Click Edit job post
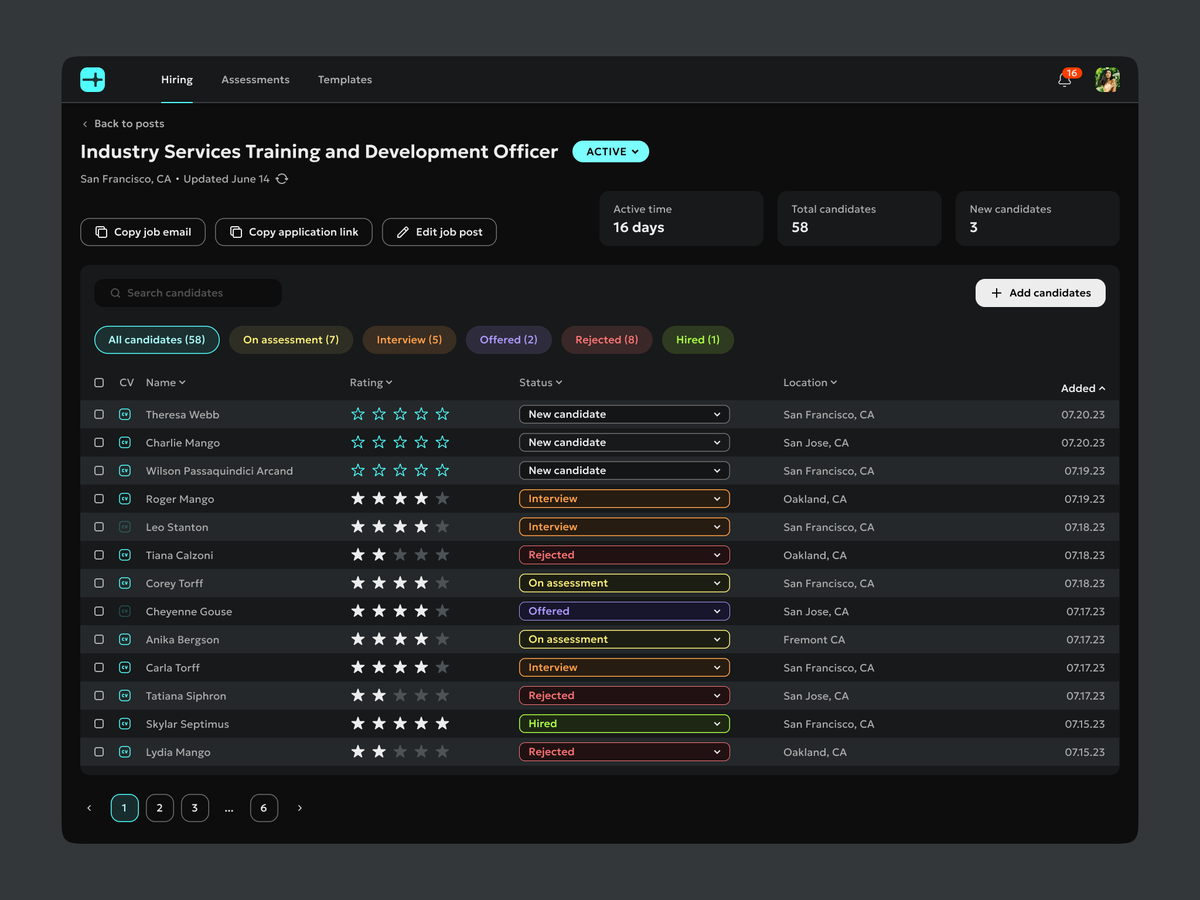 (439, 232)
